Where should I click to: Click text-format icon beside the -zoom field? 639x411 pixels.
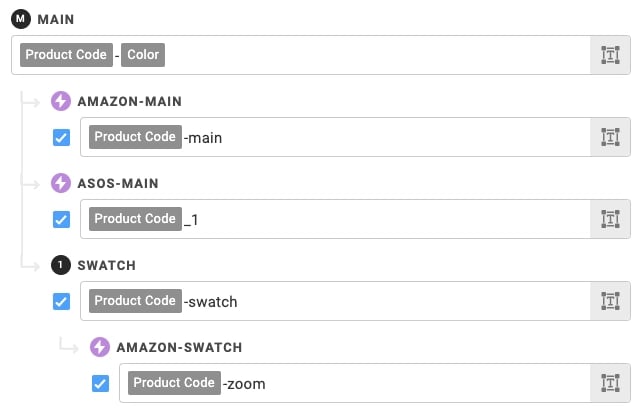tap(610, 383)
